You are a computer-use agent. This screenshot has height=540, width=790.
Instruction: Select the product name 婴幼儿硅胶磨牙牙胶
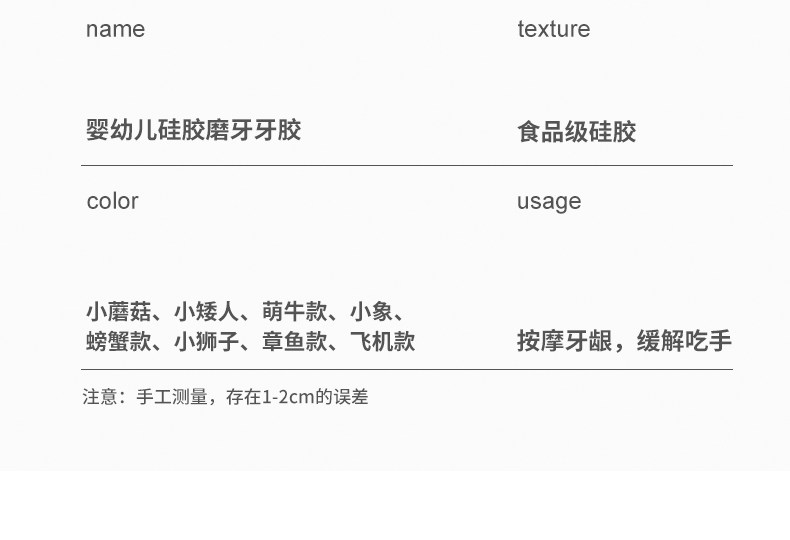pyautogui.click(x=193, y=130)
